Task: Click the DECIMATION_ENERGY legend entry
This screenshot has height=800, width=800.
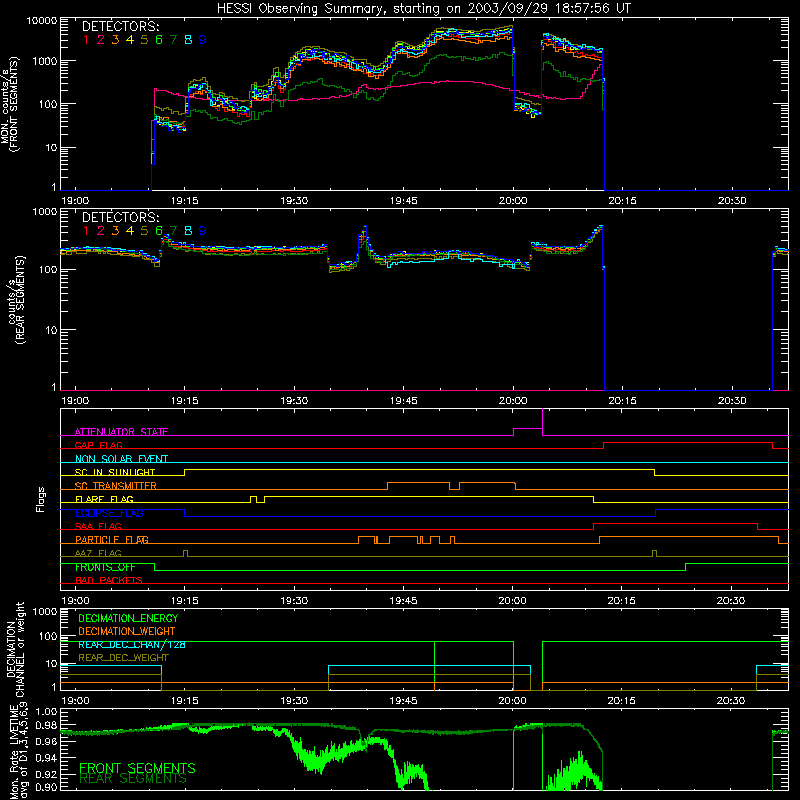Action: point(128,618)
